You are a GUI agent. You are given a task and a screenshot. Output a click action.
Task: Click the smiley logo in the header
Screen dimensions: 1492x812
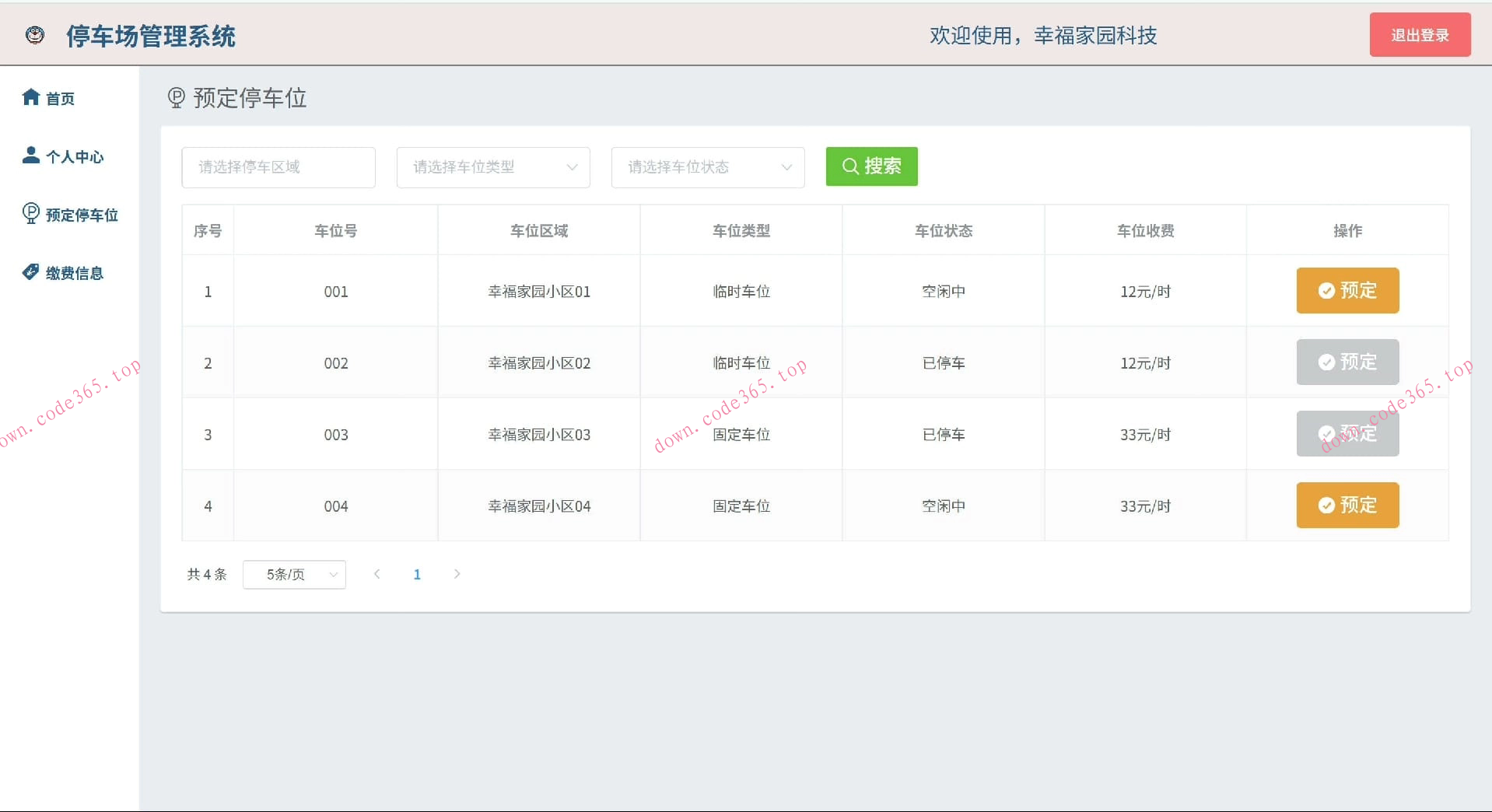click(x=34, y=35)
